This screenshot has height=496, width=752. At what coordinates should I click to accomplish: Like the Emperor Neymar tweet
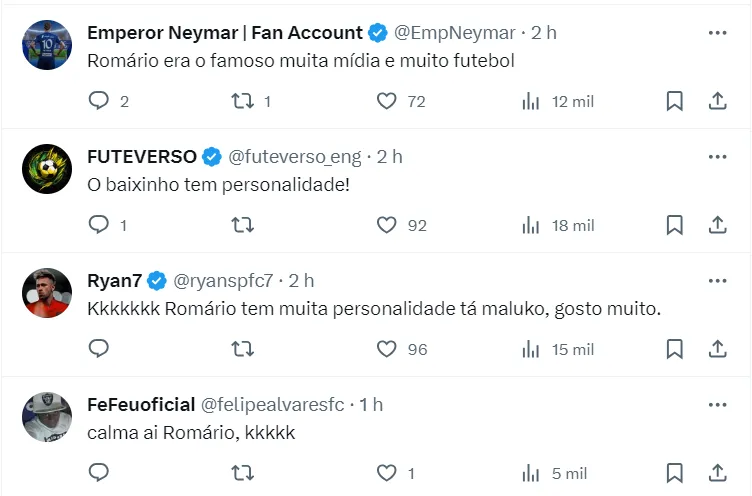387,101
